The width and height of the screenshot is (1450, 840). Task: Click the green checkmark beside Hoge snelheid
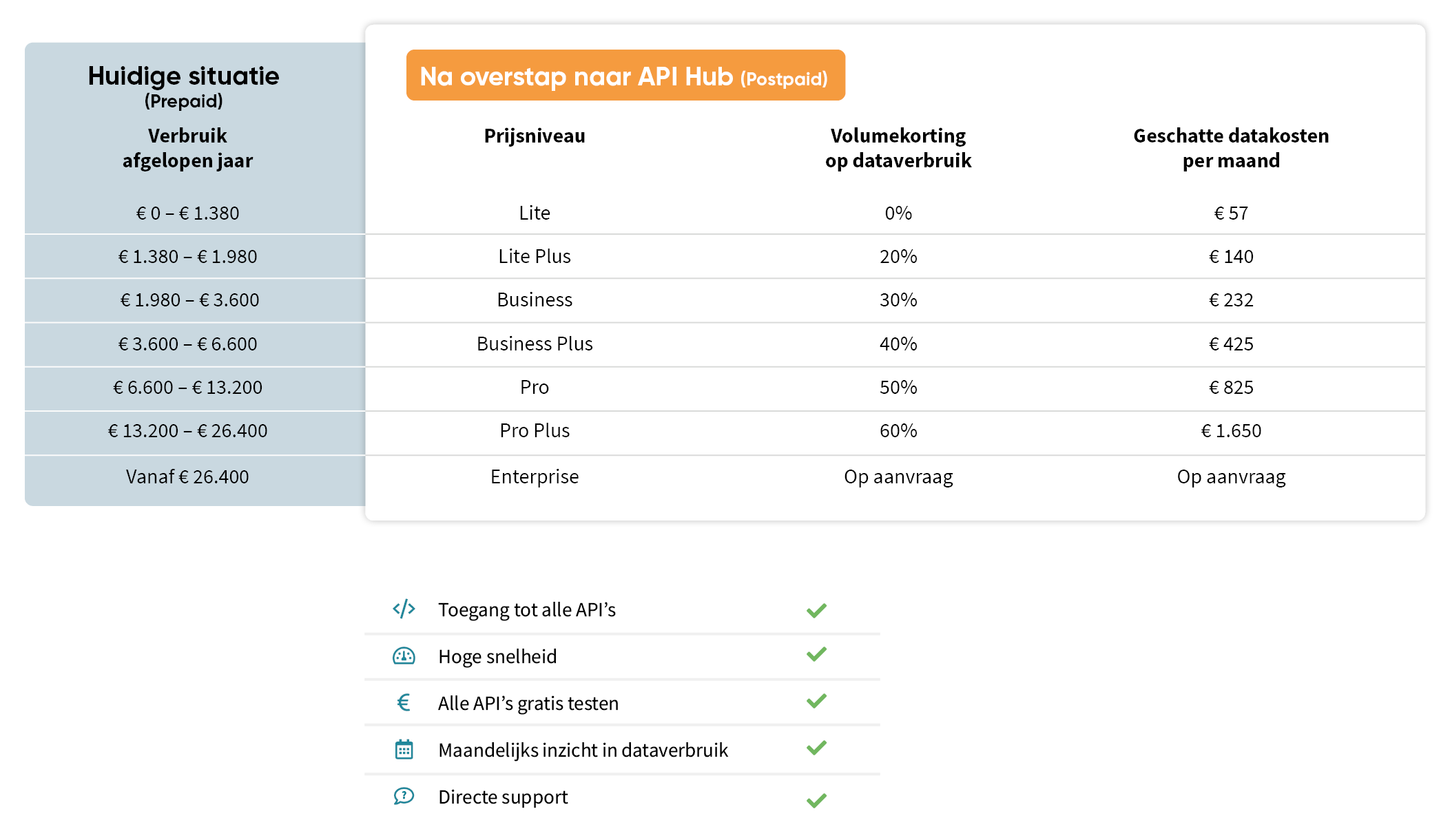816,654
